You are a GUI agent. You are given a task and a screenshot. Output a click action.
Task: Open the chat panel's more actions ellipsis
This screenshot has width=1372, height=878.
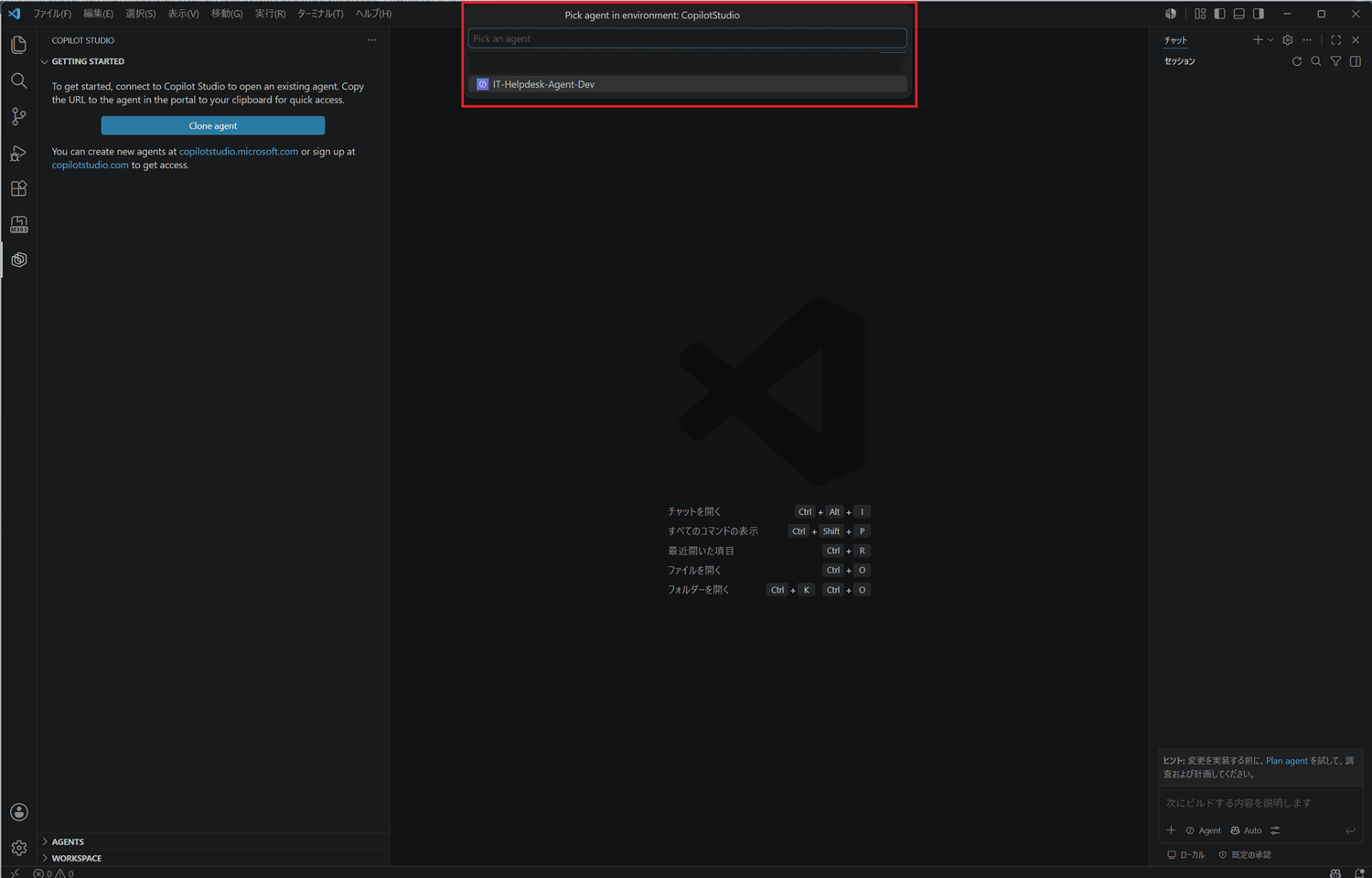pos(1307,40)
